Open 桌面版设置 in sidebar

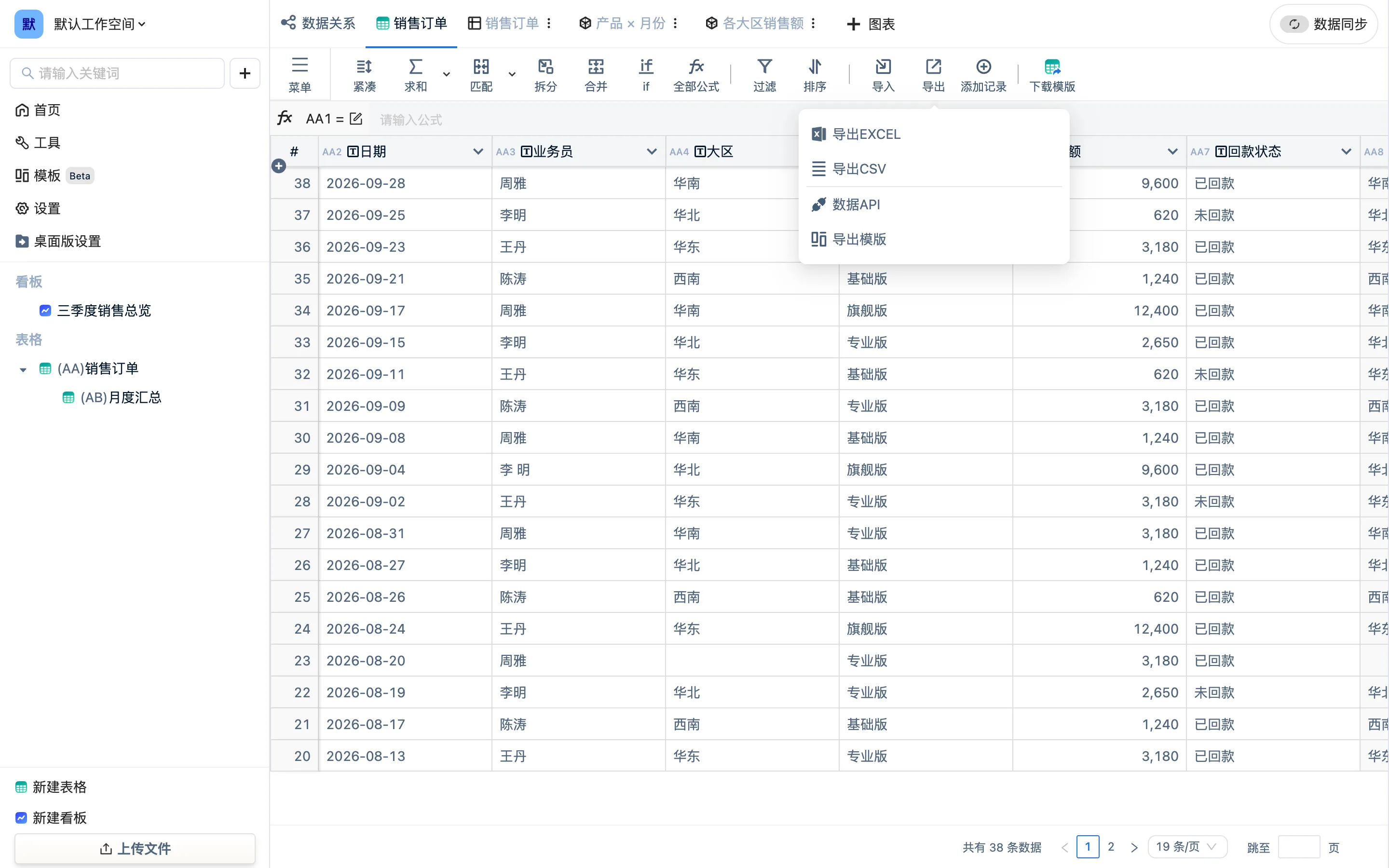pyautogui.click(x=58, y=241)
